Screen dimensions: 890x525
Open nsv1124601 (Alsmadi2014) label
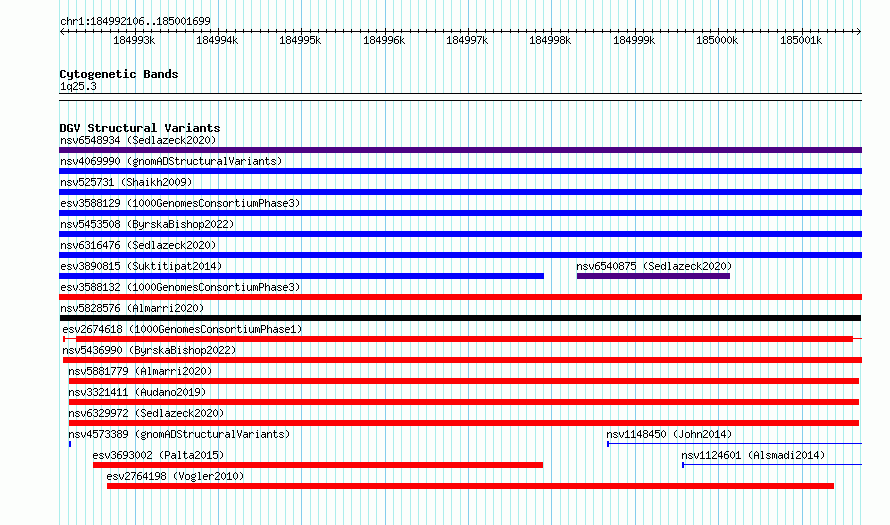tap(753, 455)
